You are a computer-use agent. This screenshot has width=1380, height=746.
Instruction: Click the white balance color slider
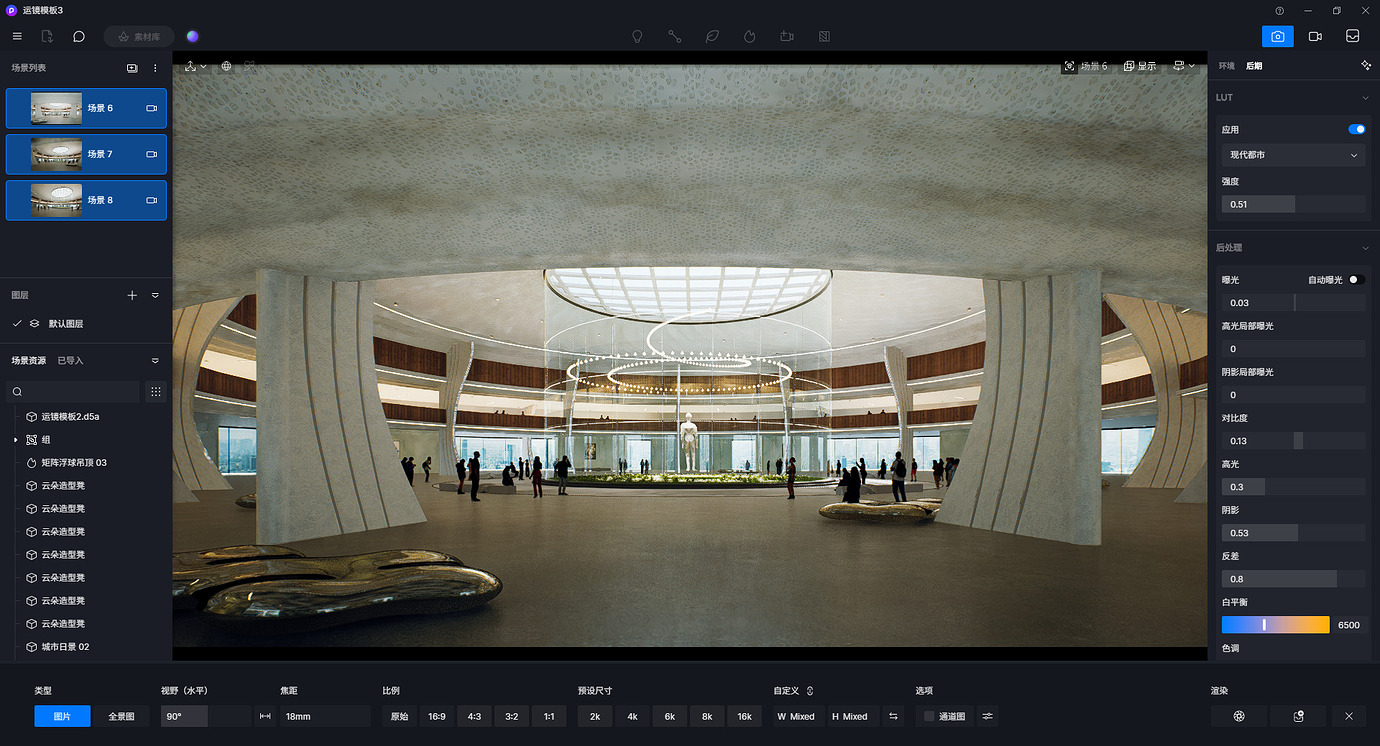(x=1275, y=625)
